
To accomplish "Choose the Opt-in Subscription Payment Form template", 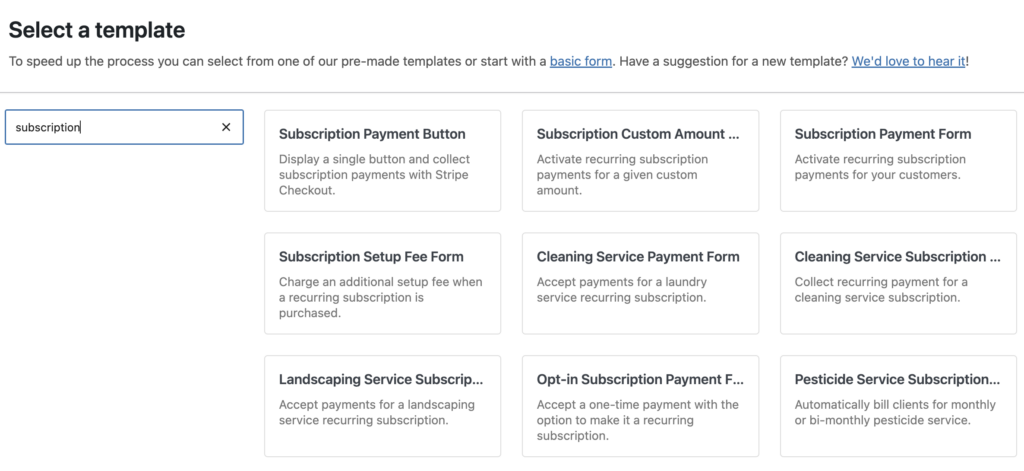I will (641, 406).
